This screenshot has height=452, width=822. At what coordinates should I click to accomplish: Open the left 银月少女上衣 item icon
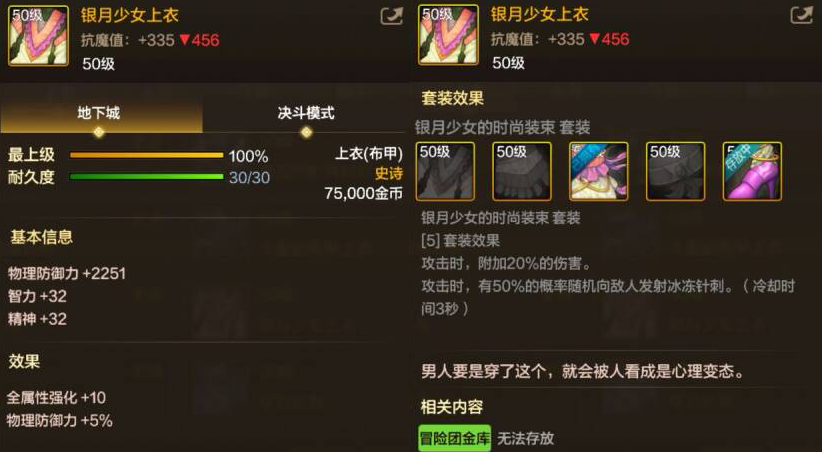click(x=38, y=36)
